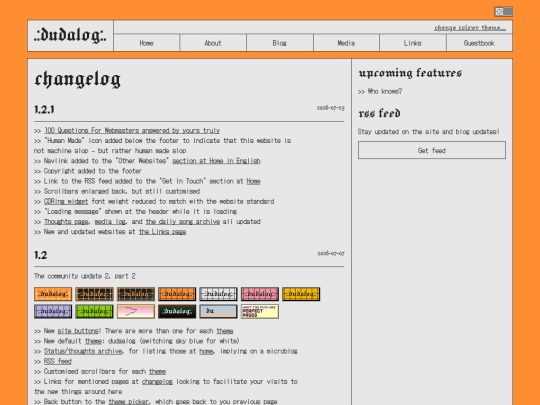Viewport: 540px width, 405px height.
Task: Open the CDRing widget link
Action: 66,201
